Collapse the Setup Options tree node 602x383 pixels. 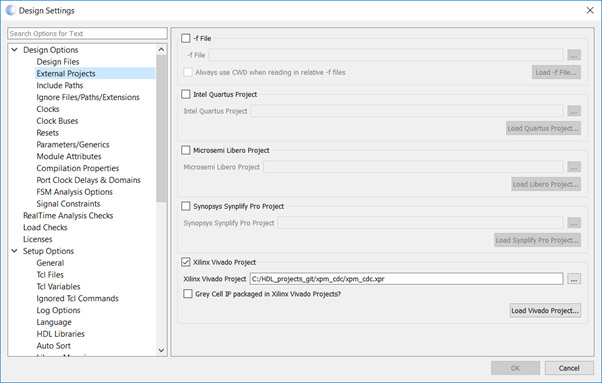[15, 251]
